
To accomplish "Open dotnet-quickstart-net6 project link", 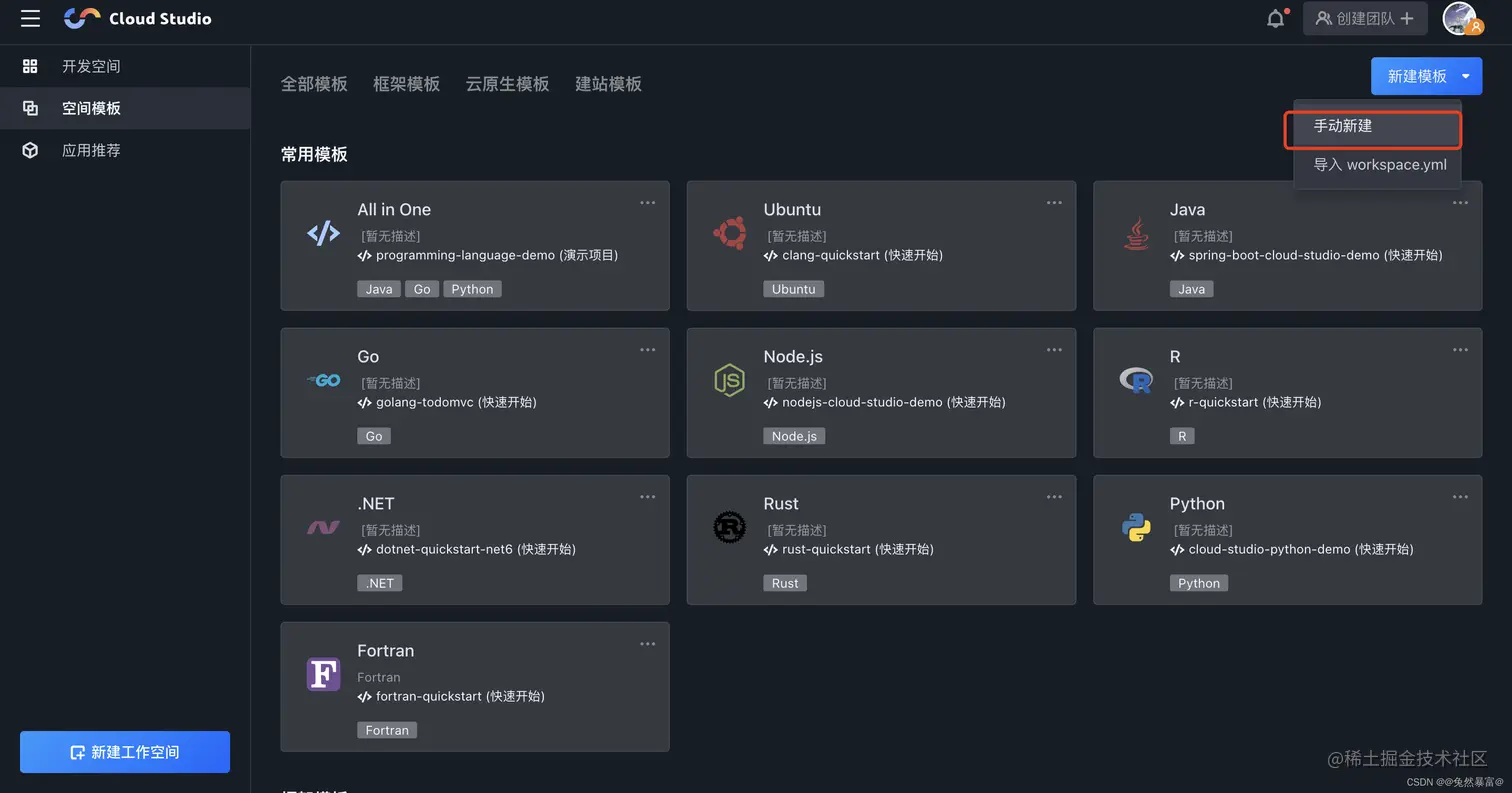I will pos(466,549).
